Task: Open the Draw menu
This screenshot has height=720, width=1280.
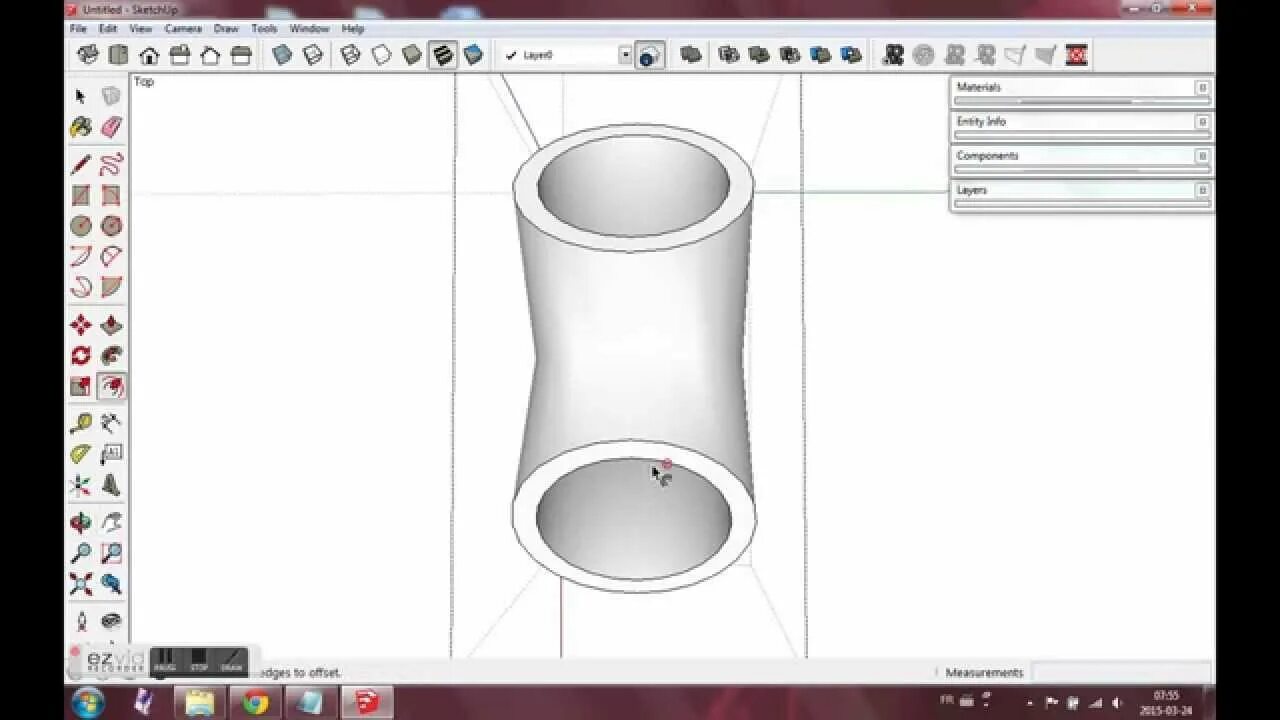Action: 226,29
